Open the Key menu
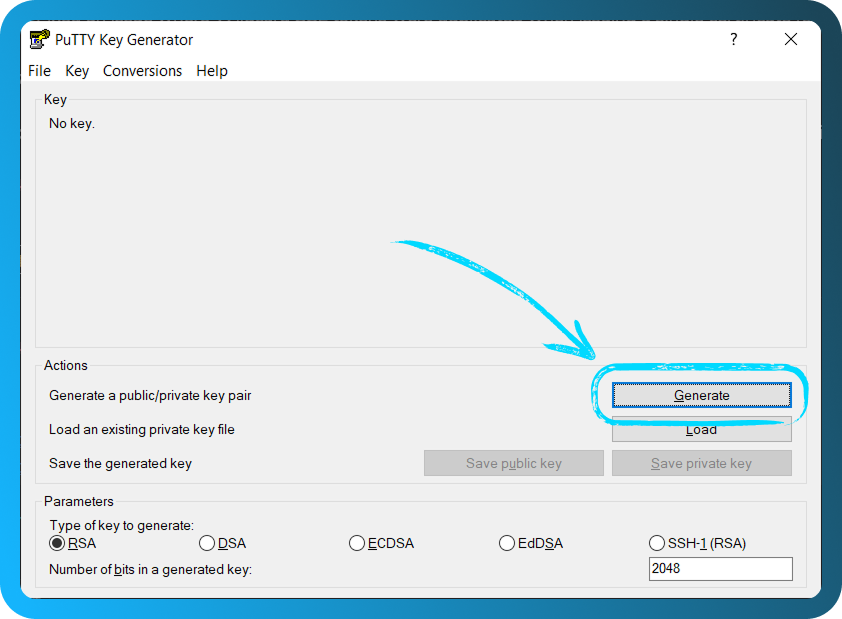 tap(77, 70)
